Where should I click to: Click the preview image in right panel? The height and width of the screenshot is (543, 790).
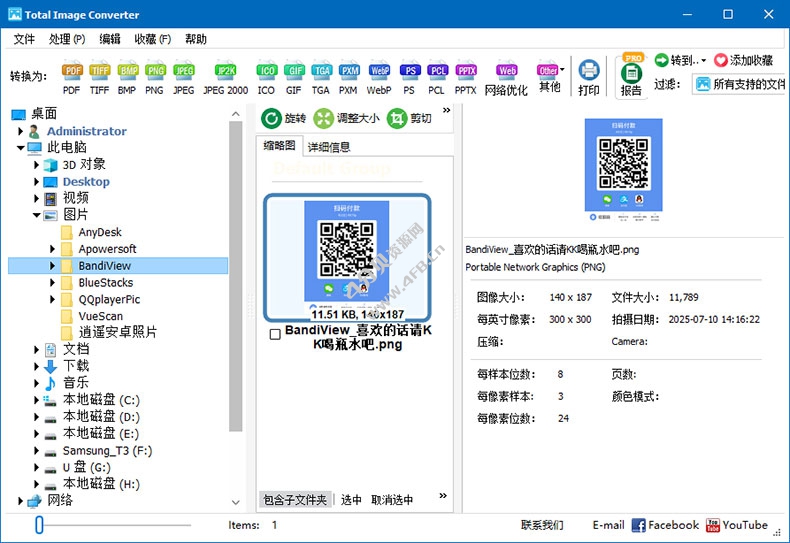[x=623, y=170]
